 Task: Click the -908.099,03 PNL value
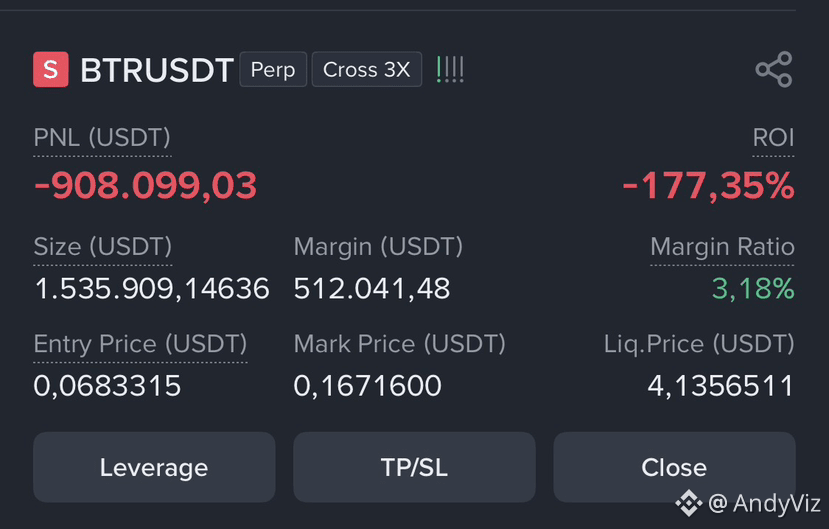(x=145, y=186)
